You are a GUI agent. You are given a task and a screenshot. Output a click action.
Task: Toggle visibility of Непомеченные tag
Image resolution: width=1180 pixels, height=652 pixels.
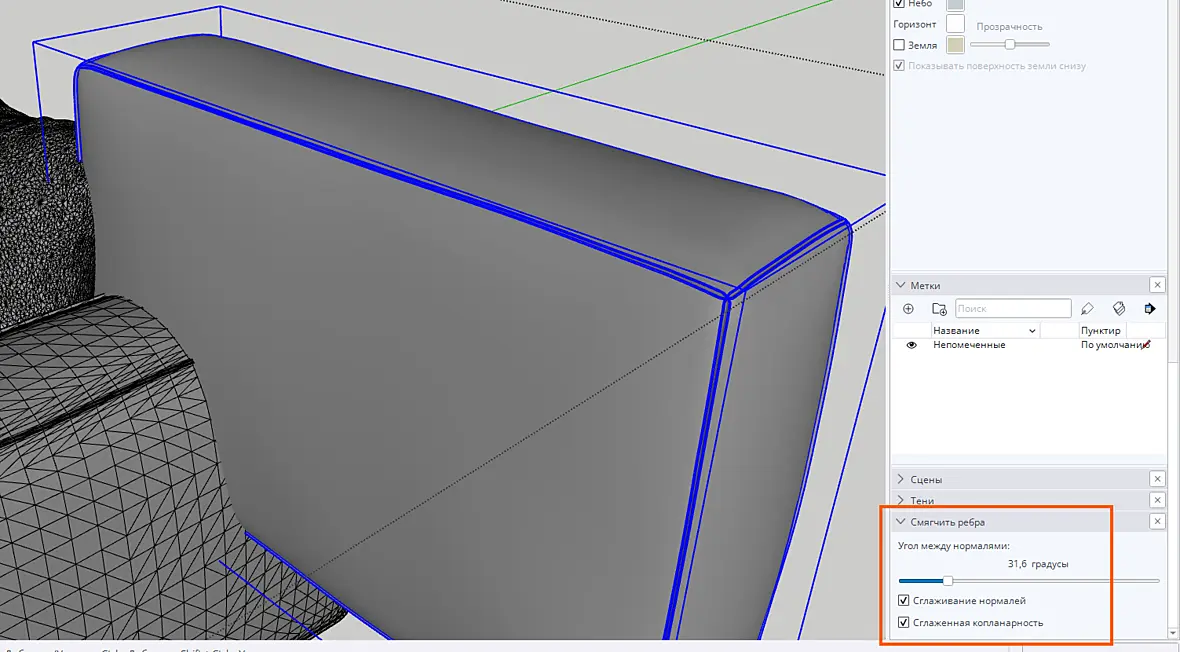(x=911, y=345)
